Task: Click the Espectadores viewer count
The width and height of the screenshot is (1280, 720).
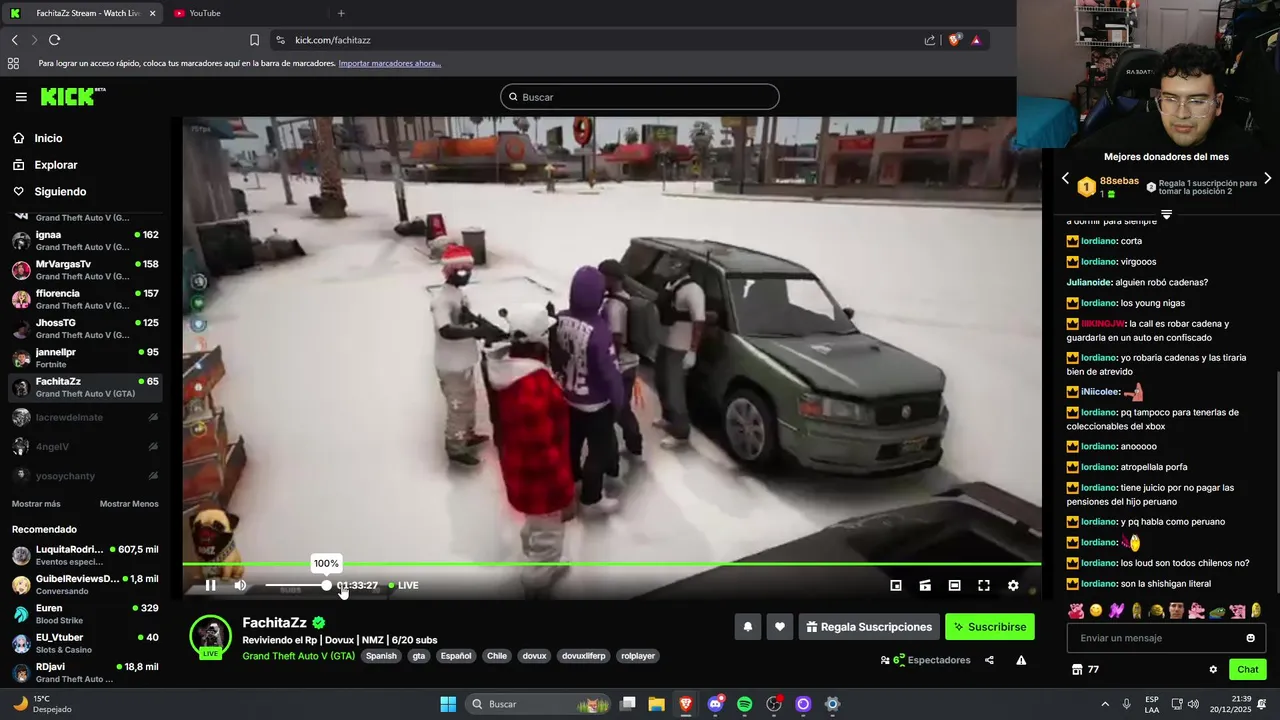Action: click(x=925, y=660)
